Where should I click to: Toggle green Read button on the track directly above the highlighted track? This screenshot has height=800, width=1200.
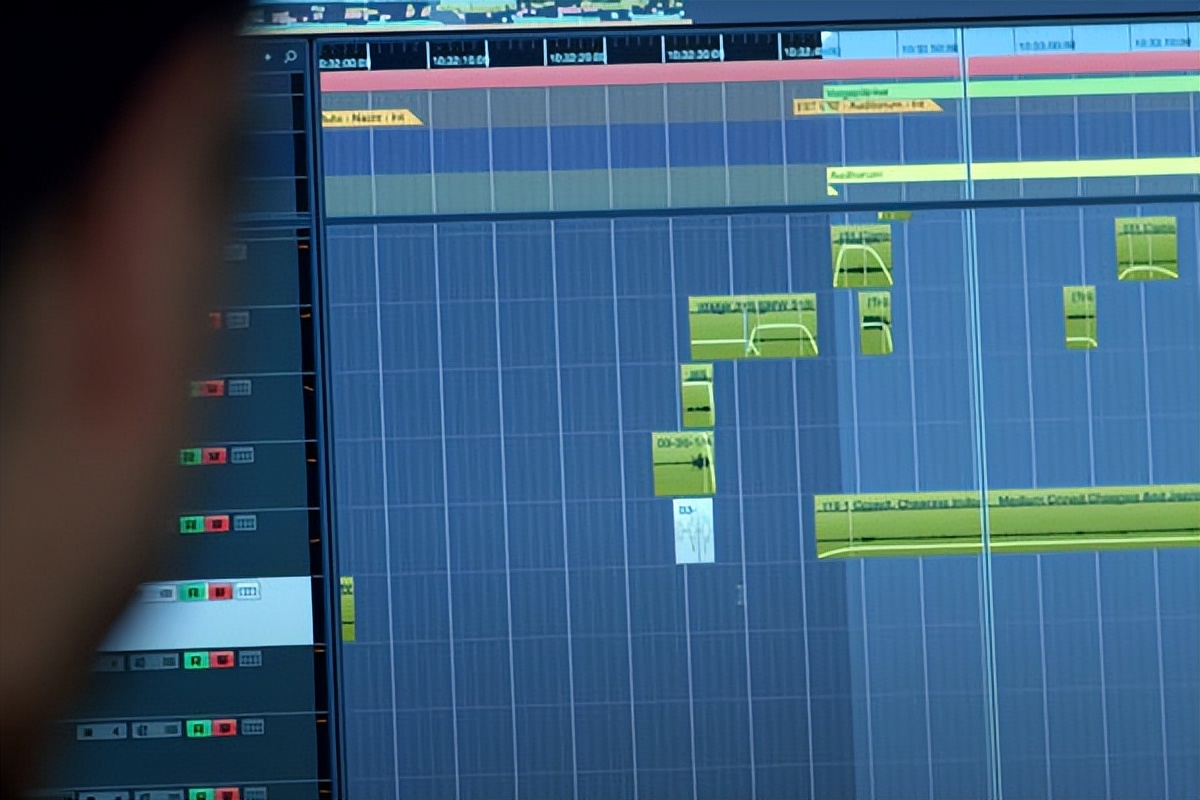(x=191, y=524)
